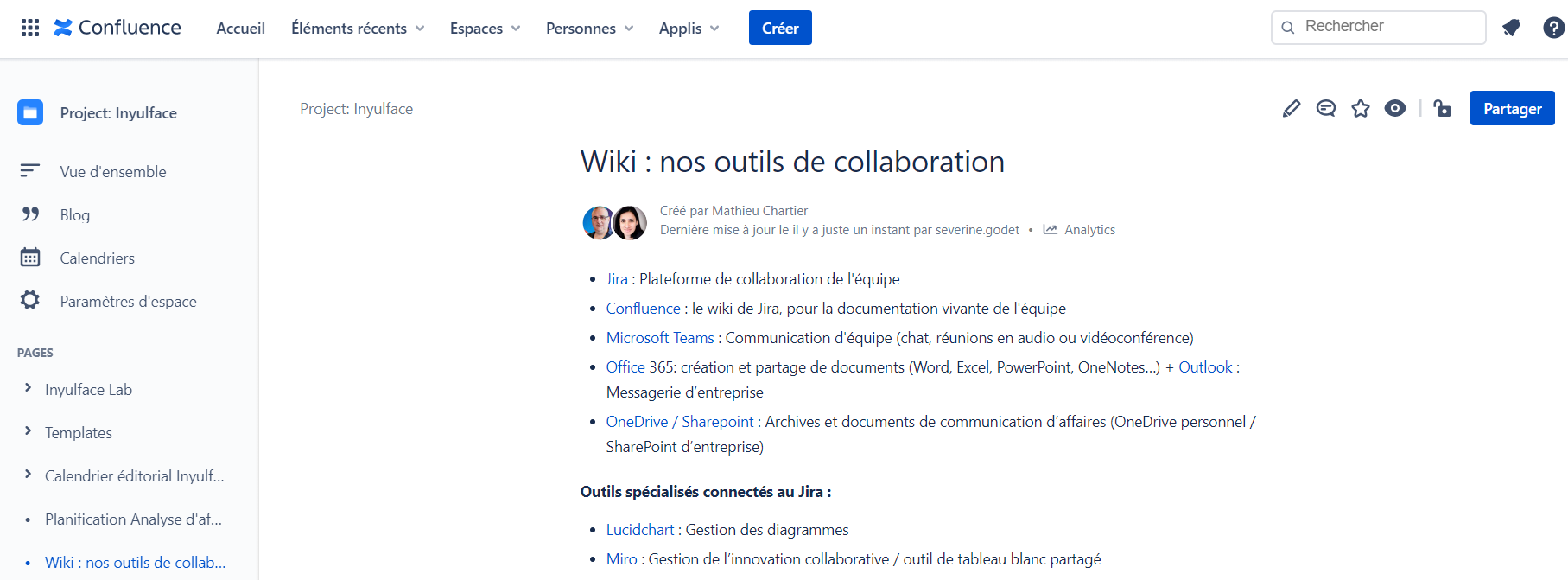This screenshot has height=580, width=1568.
Task: Open Blog in sidebar
Action: tap(75, 215)
